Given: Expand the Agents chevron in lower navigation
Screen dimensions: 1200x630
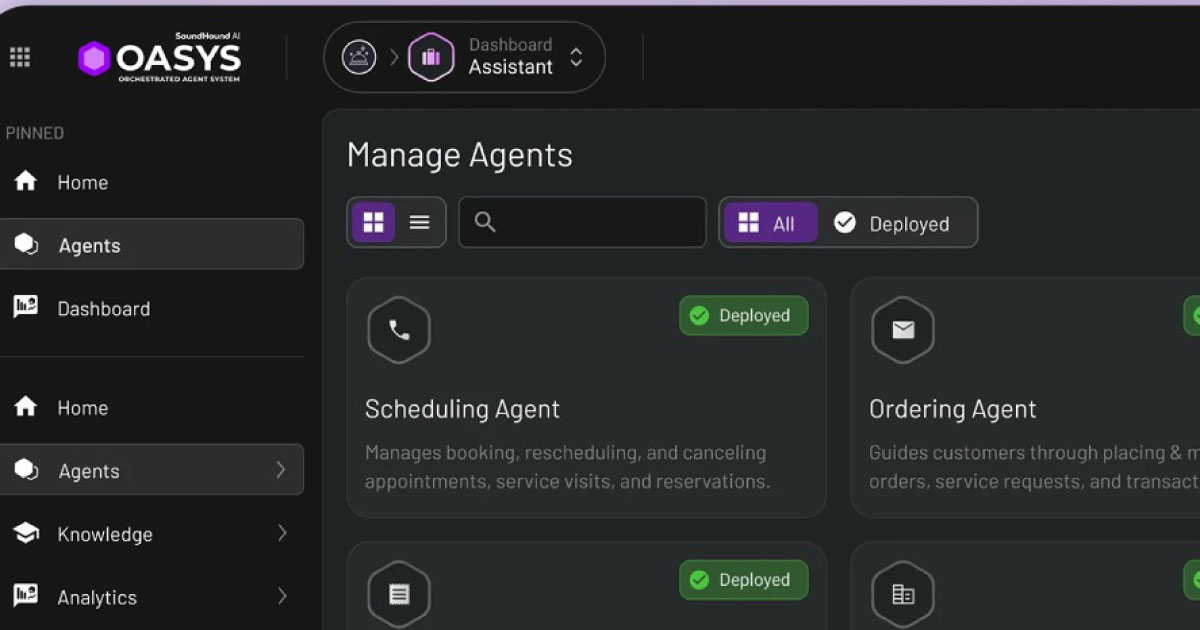Looking at the screenshot, I should [x=281, y=470].
